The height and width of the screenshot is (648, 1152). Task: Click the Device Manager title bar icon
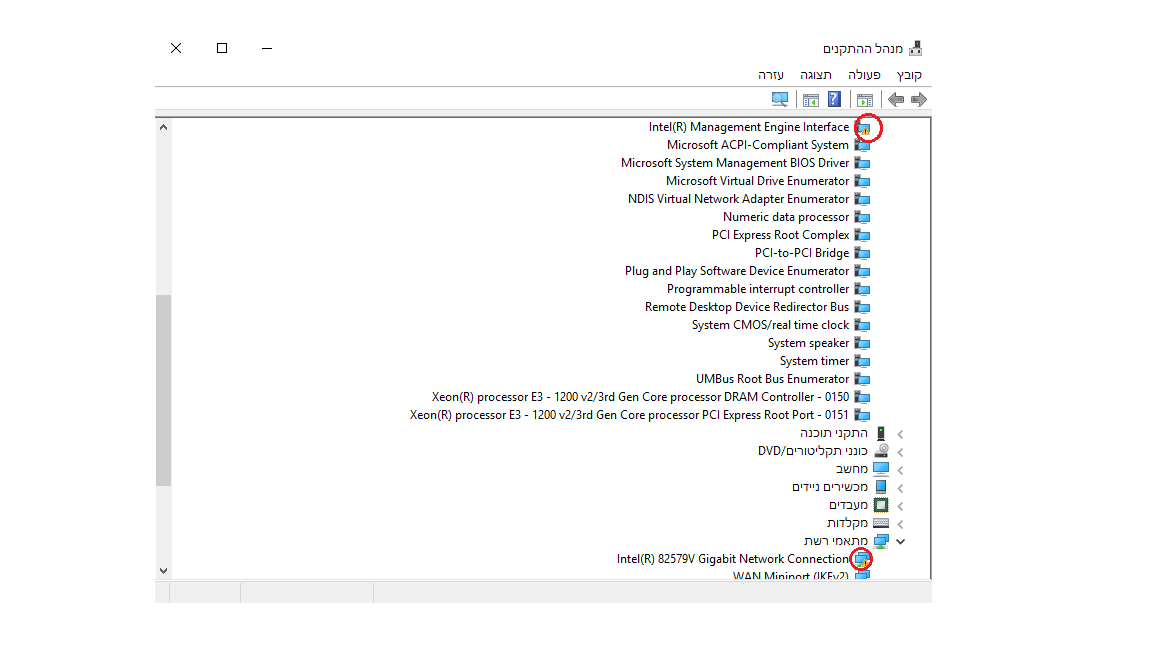(x=915, y=48)
